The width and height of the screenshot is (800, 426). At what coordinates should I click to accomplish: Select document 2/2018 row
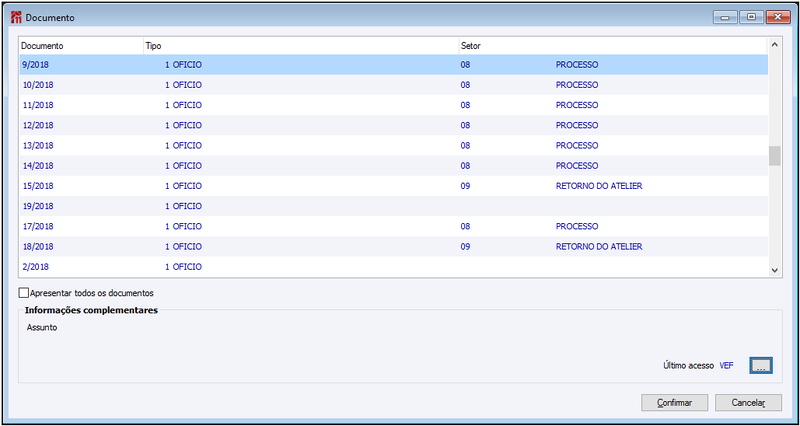pyautogui.click(x=393, y=267)
